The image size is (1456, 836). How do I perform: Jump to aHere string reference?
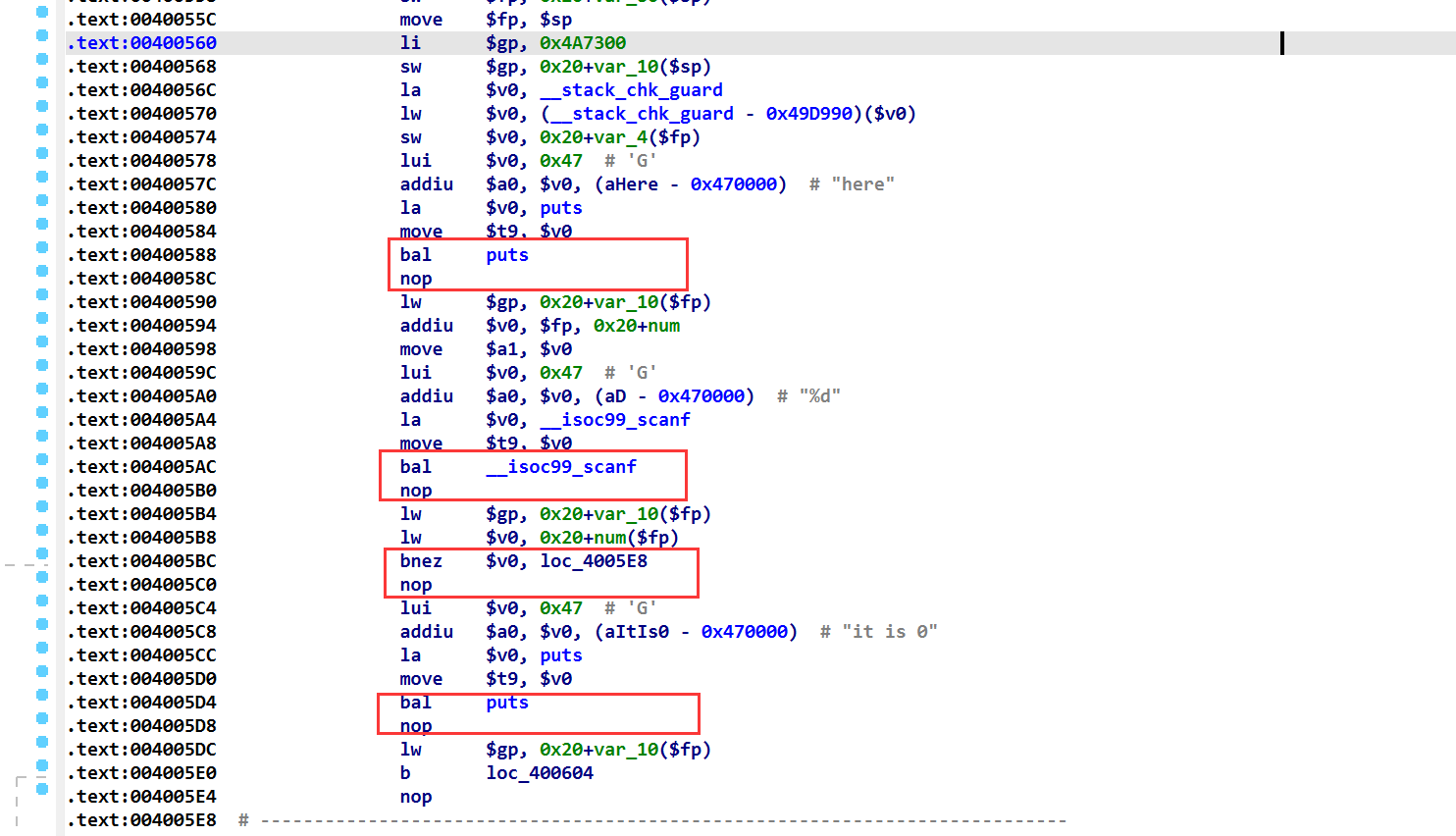pos(632,184)
